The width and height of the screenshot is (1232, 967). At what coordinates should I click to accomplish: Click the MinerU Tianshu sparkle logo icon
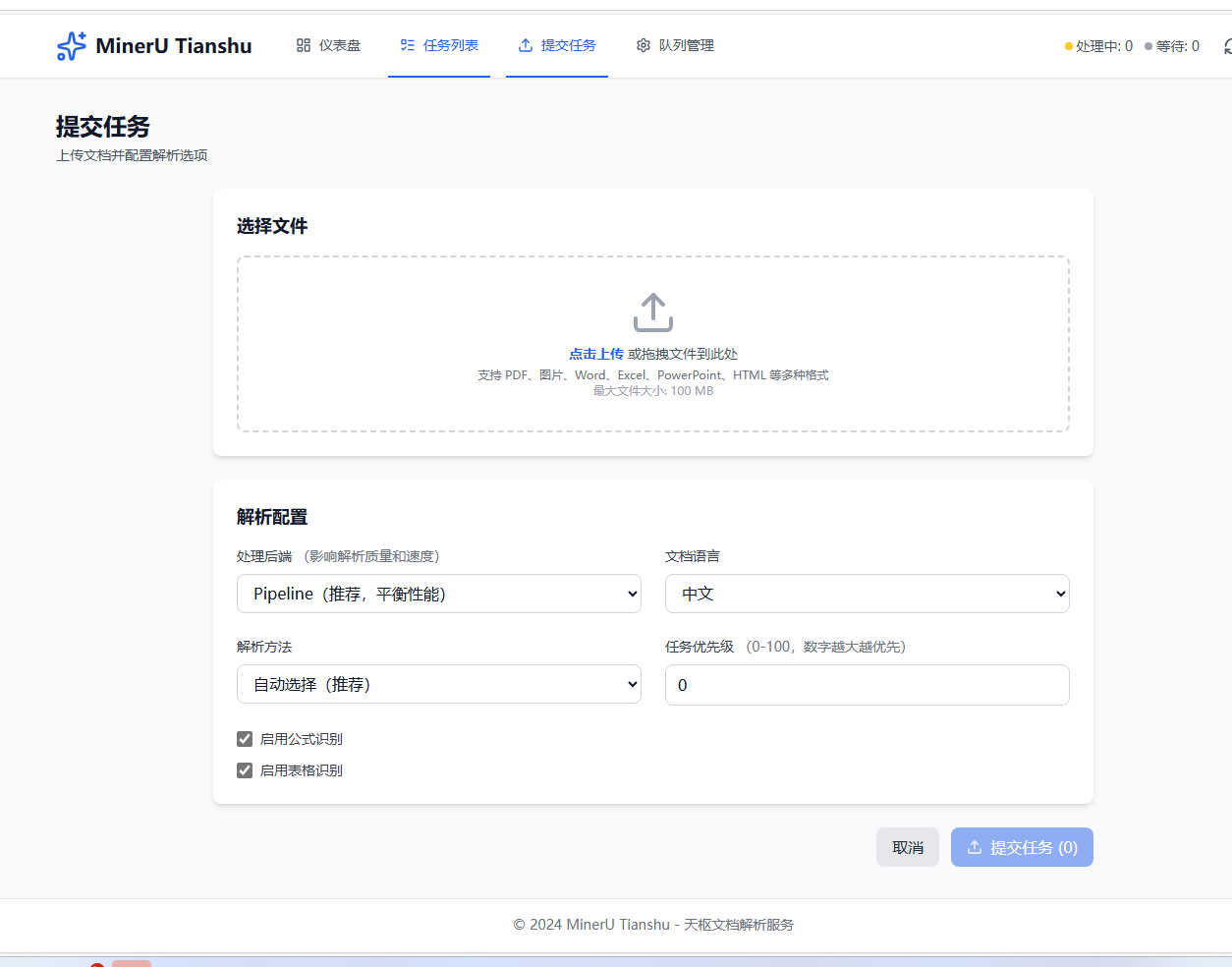tap(71, 45)
